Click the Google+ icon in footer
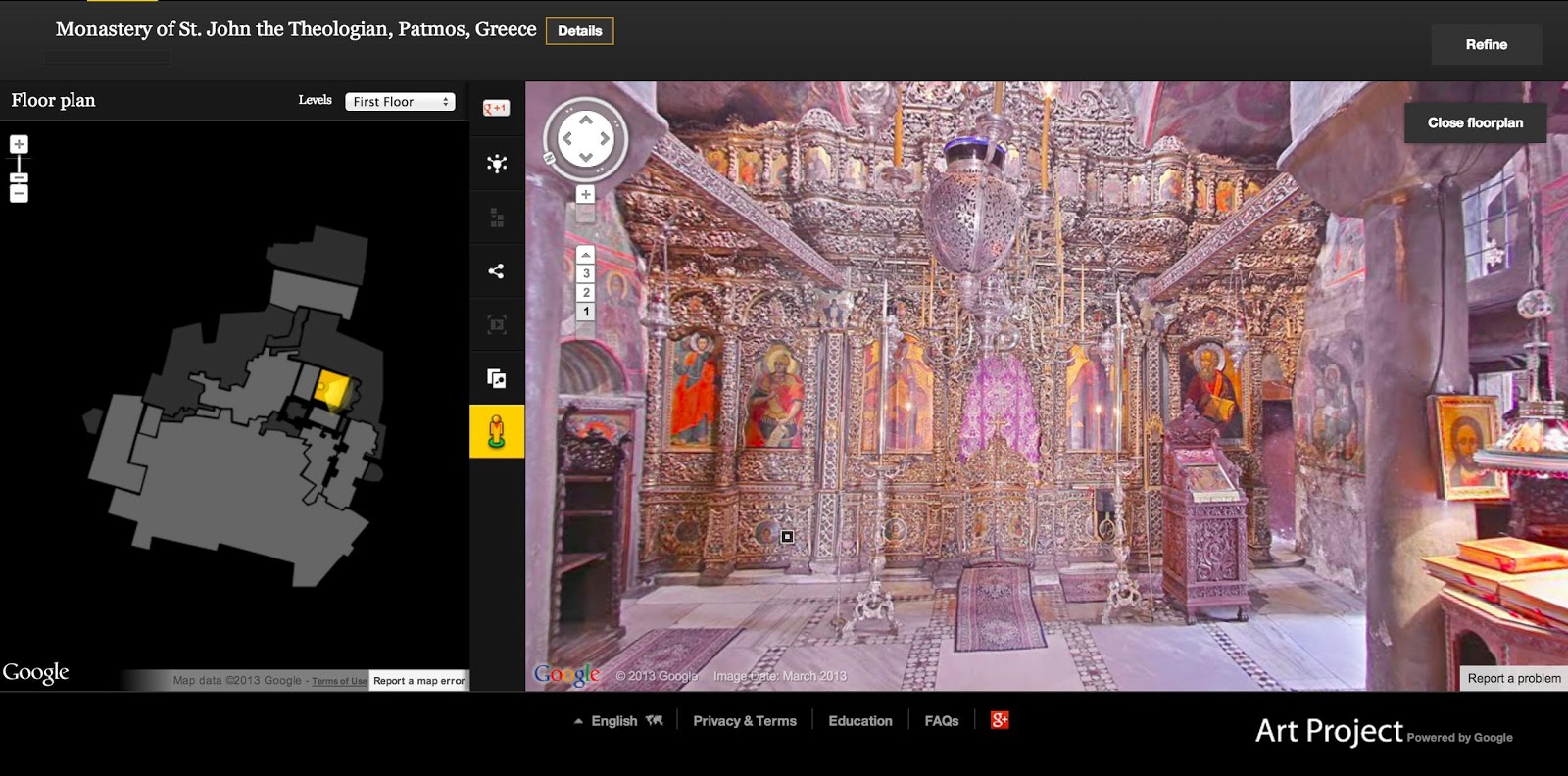Screen dimensions: 1568x776 (1000, 720)
